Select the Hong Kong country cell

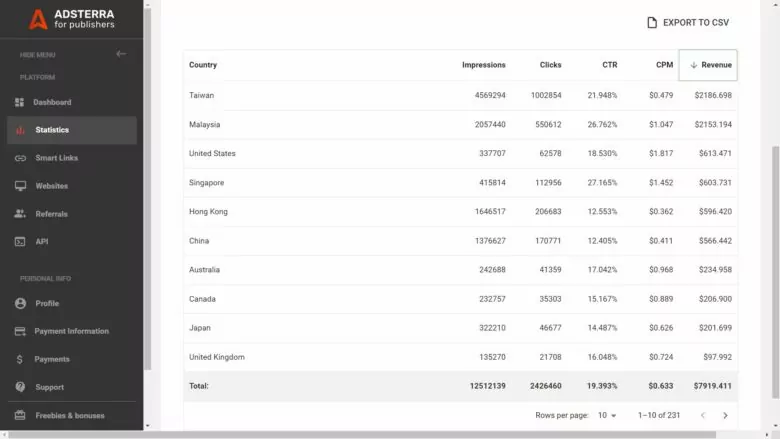pos(208,212)
